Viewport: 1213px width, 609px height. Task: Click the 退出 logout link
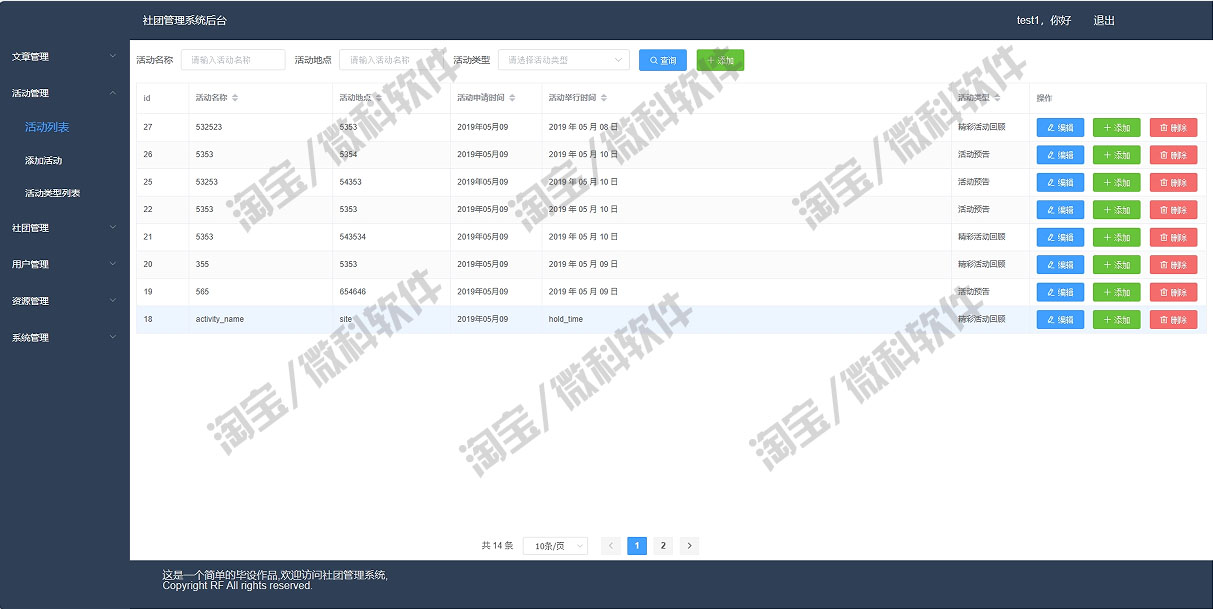[1104, 20]
